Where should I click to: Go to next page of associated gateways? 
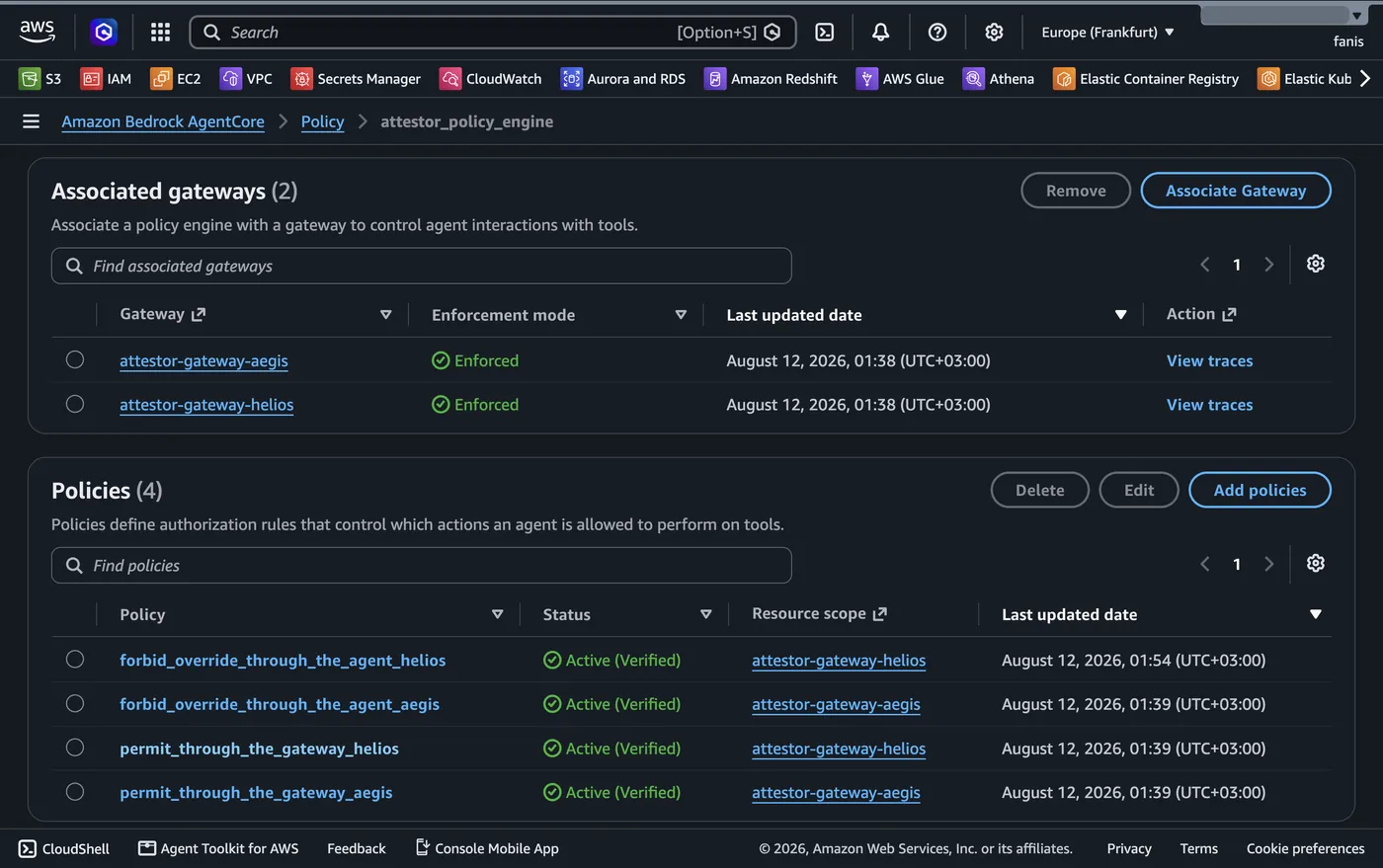(1269, 265)
